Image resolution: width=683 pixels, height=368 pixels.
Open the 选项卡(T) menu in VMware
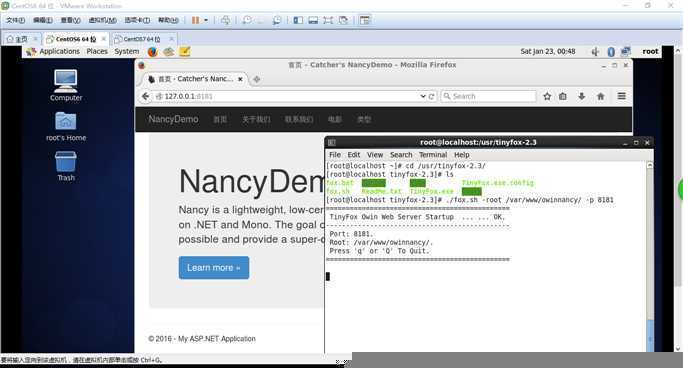[x=137, y=20]
